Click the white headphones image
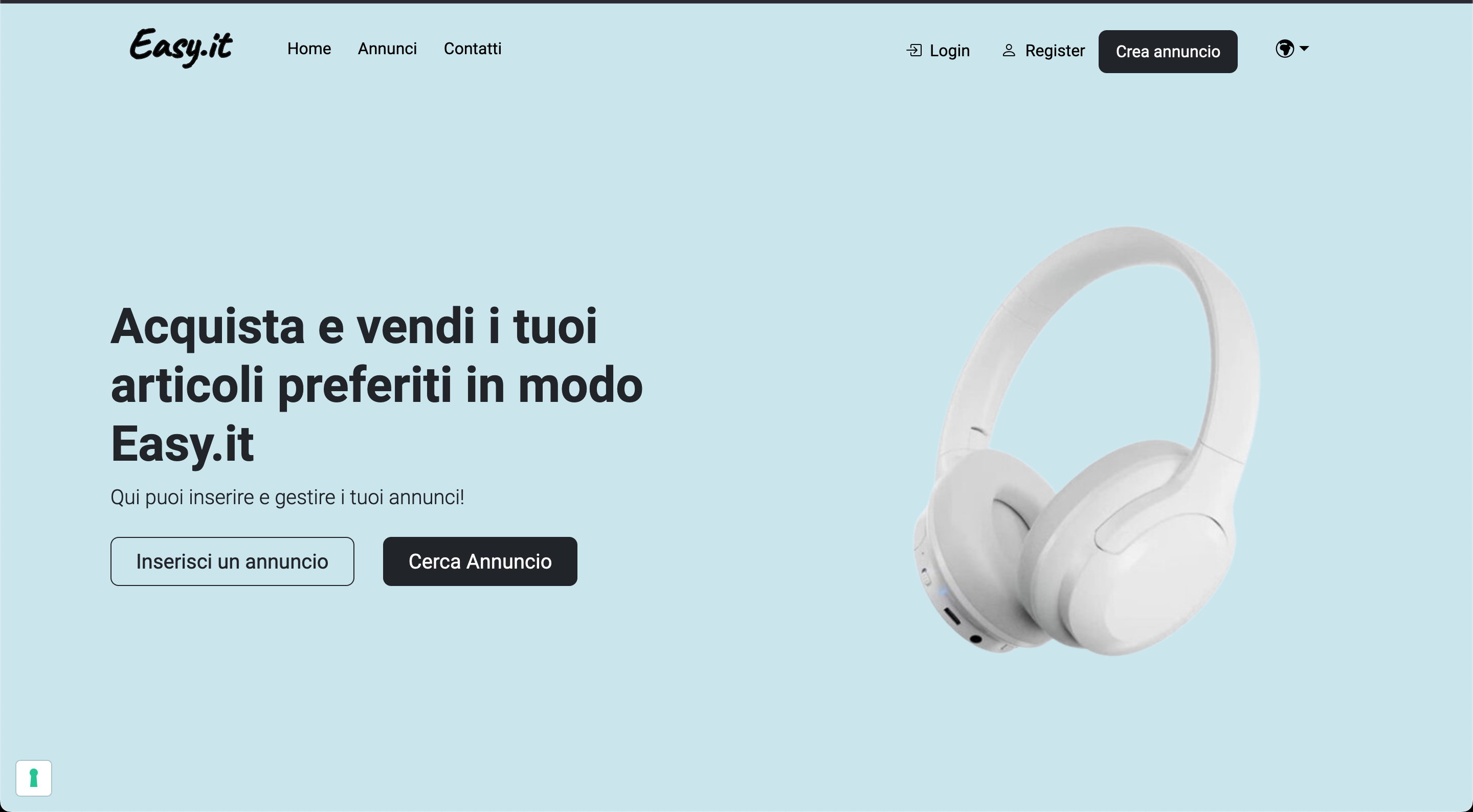 tap(1086, 440)
